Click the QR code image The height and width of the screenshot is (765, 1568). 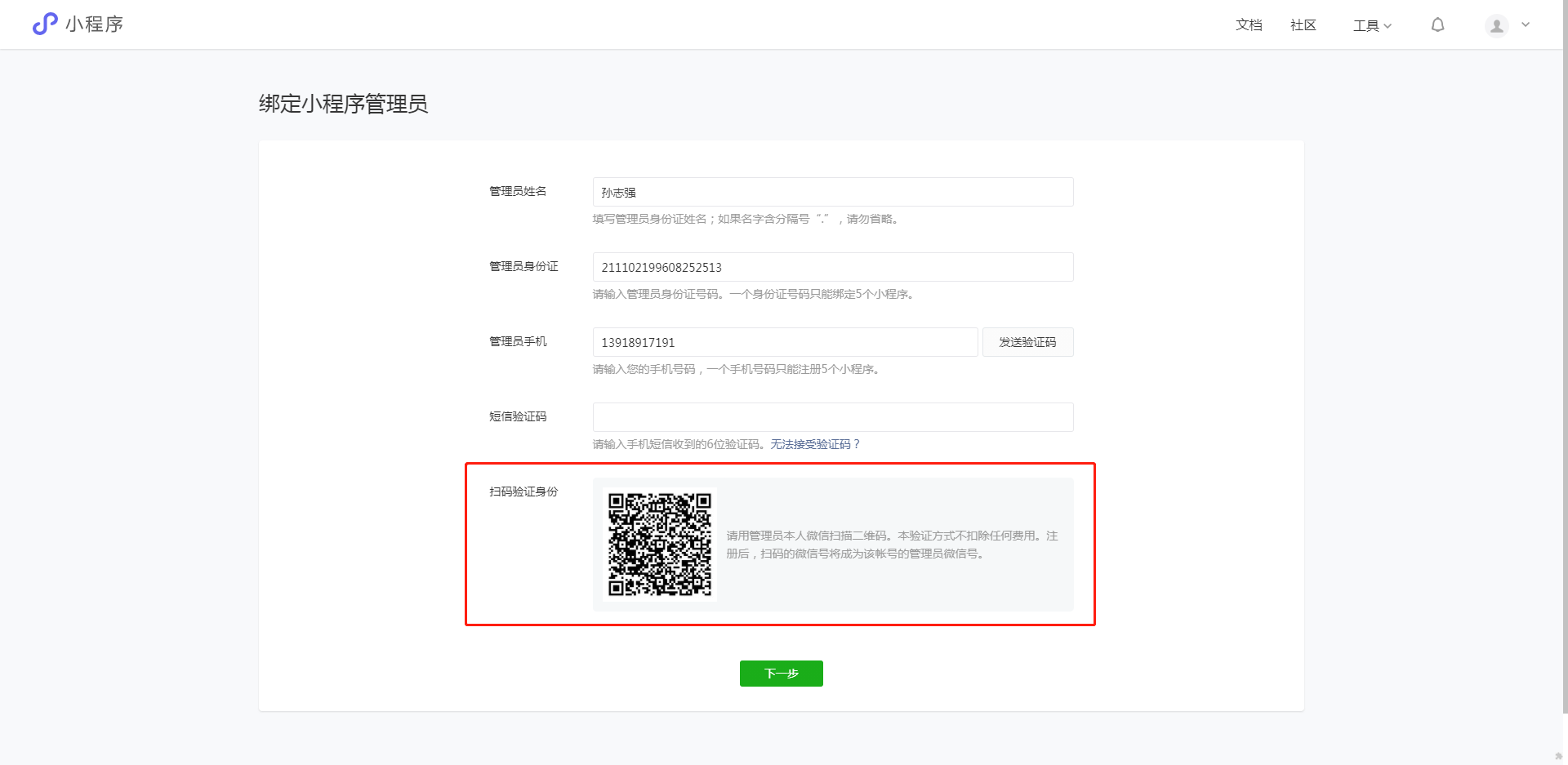pos(660,545)
